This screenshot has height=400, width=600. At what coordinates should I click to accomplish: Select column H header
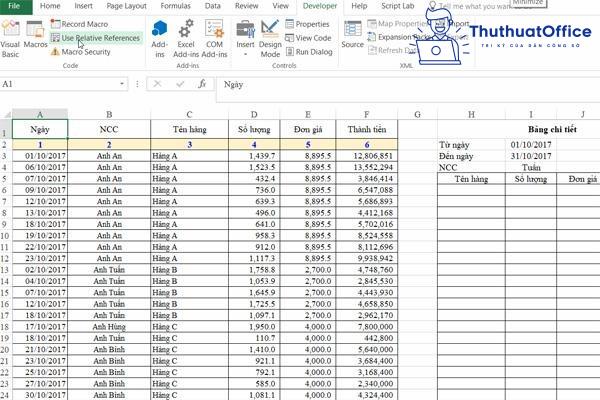[x=471, y=114]
